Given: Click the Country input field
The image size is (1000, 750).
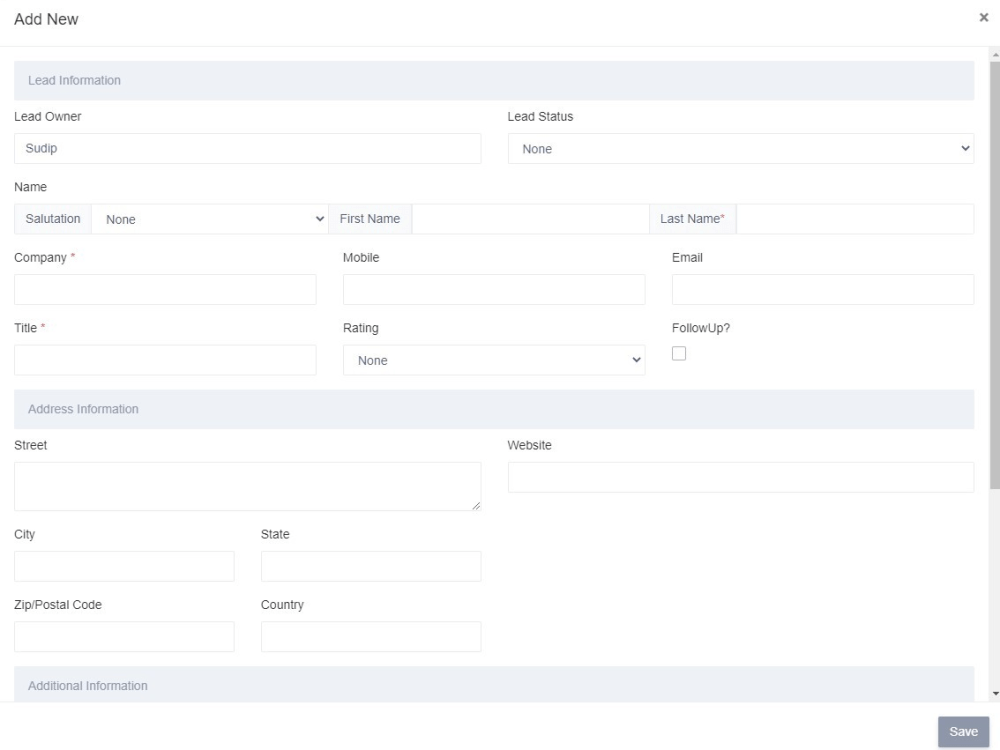Looking at the screenshot, I should (x=370, y=635).
